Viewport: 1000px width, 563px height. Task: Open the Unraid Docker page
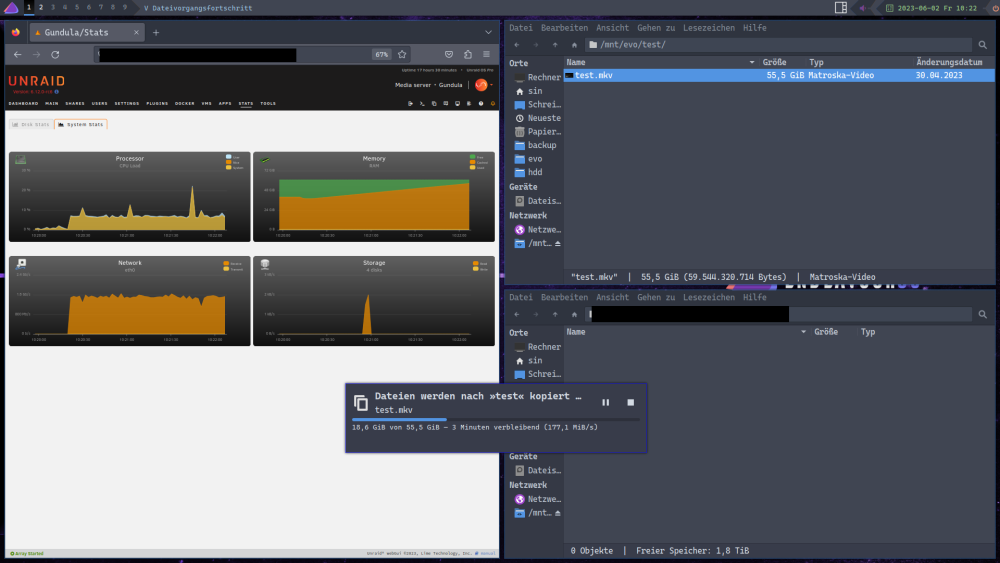coord(184,103)
